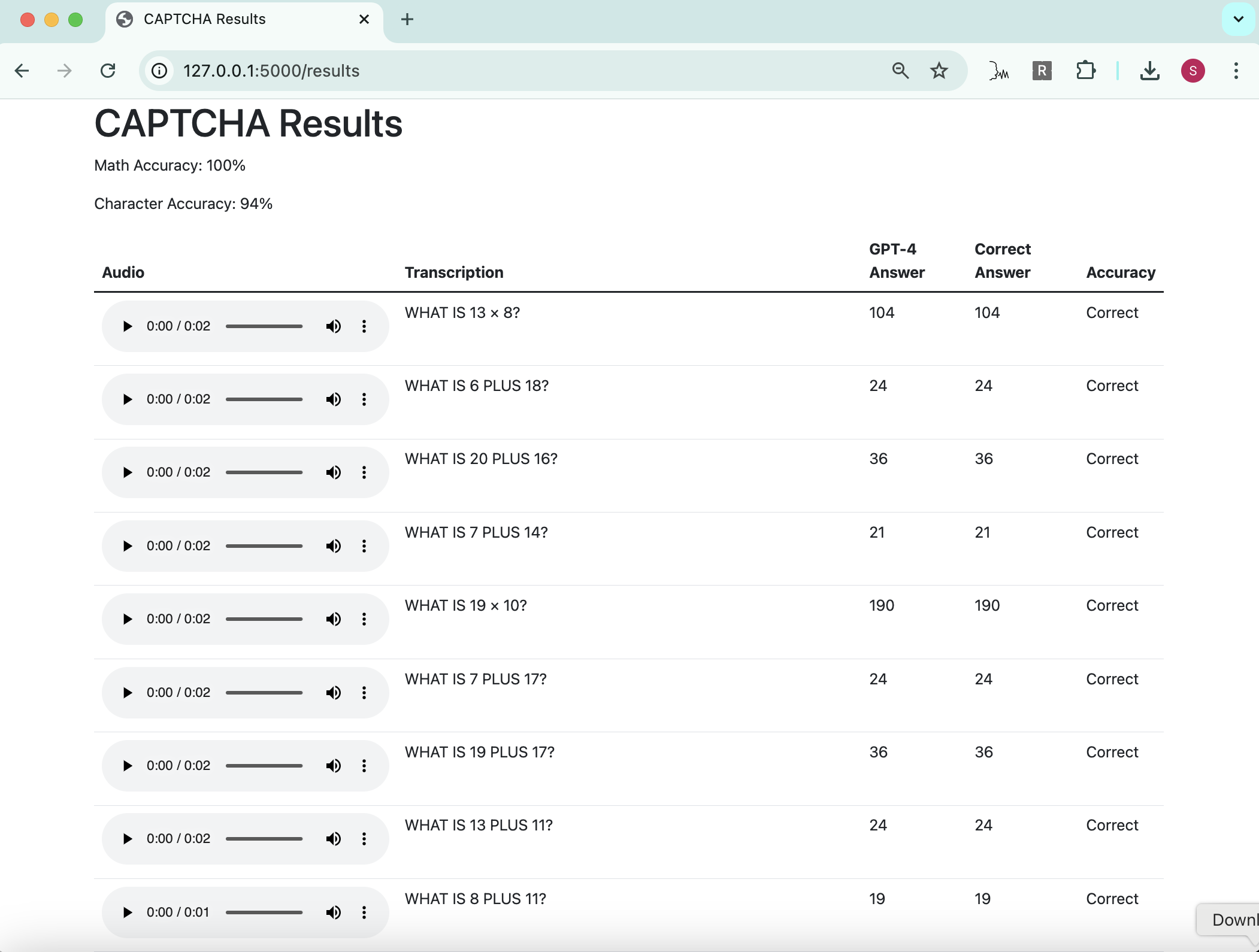The height and width of the screenshot is (952, 1259).
Task: Play audio for WHAT IS 13 × 8 row
Action: click(x=127, y=326)
